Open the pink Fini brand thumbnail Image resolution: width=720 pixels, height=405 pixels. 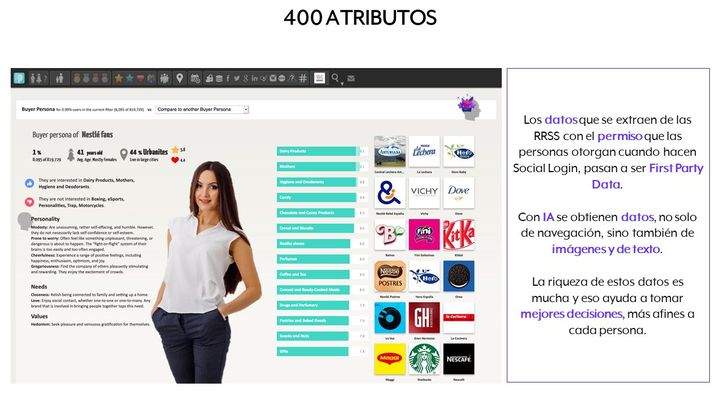424,235
